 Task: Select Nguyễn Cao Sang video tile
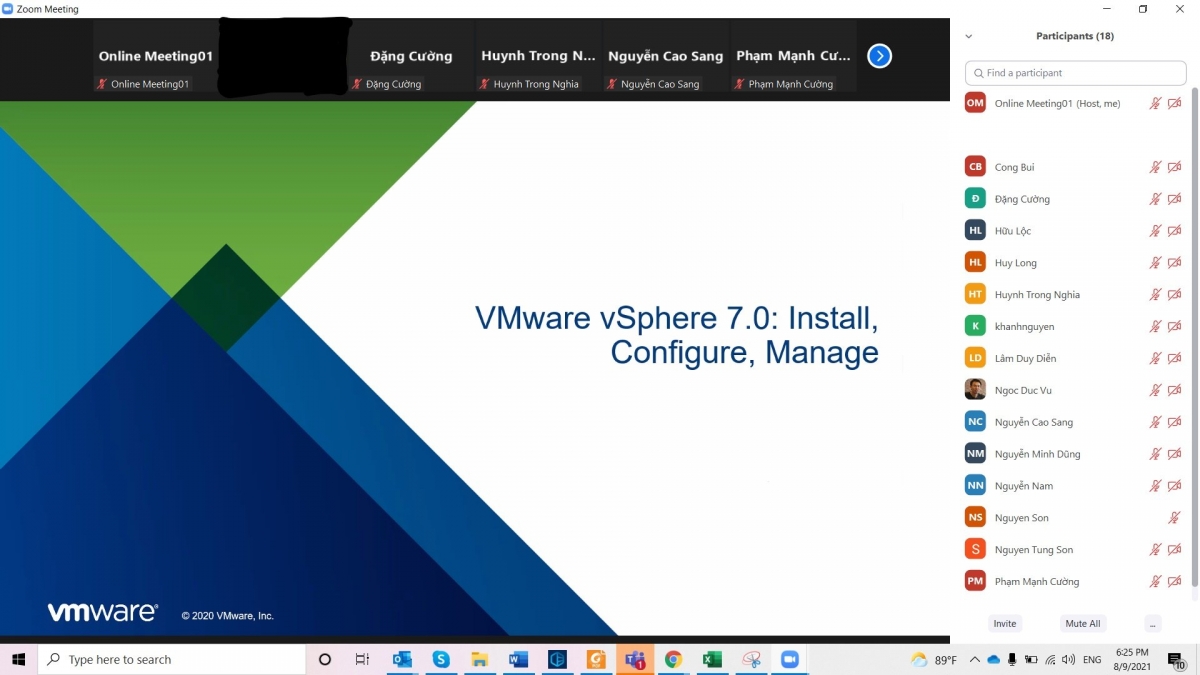pos(665,59)
